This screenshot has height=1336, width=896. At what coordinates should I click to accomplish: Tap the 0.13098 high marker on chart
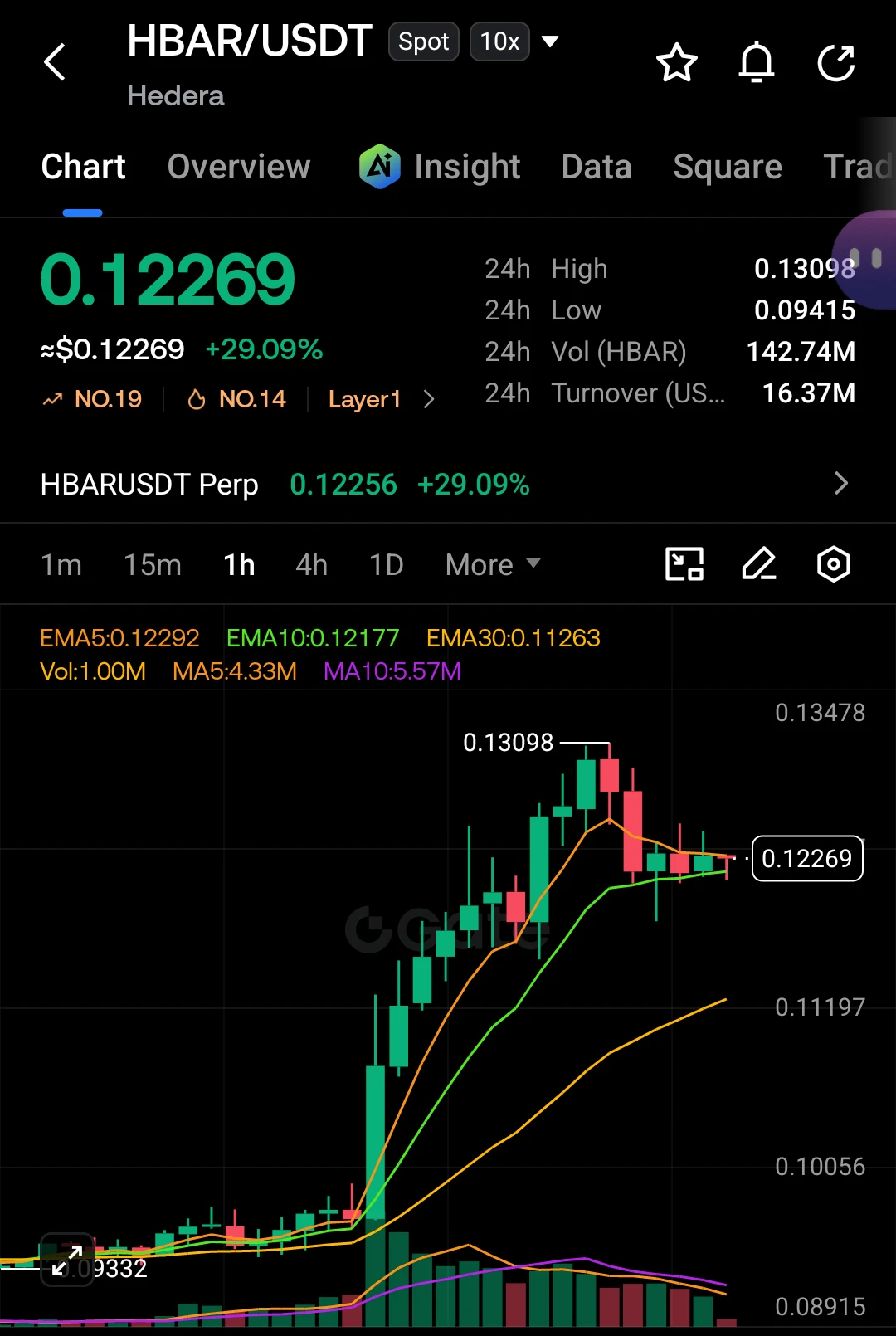508,742
